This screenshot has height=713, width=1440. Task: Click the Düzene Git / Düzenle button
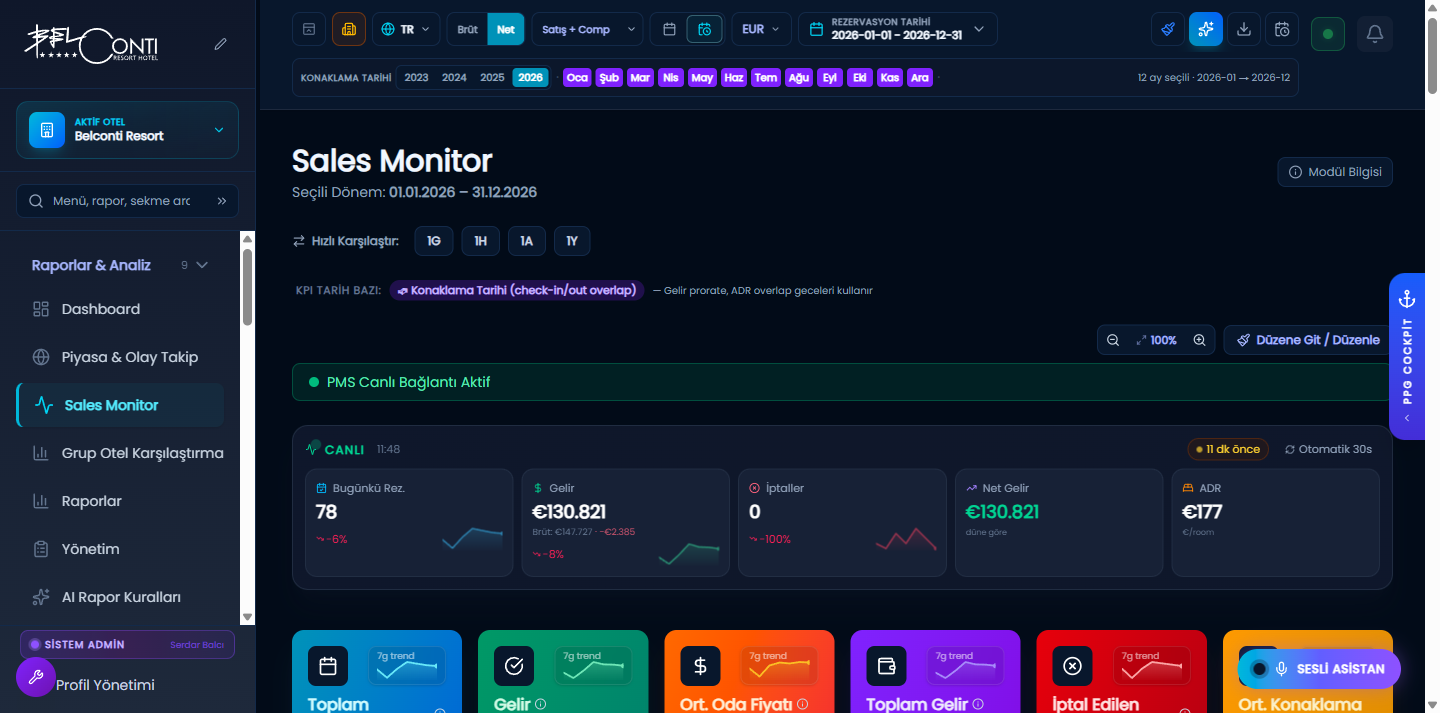point(1308,340)
